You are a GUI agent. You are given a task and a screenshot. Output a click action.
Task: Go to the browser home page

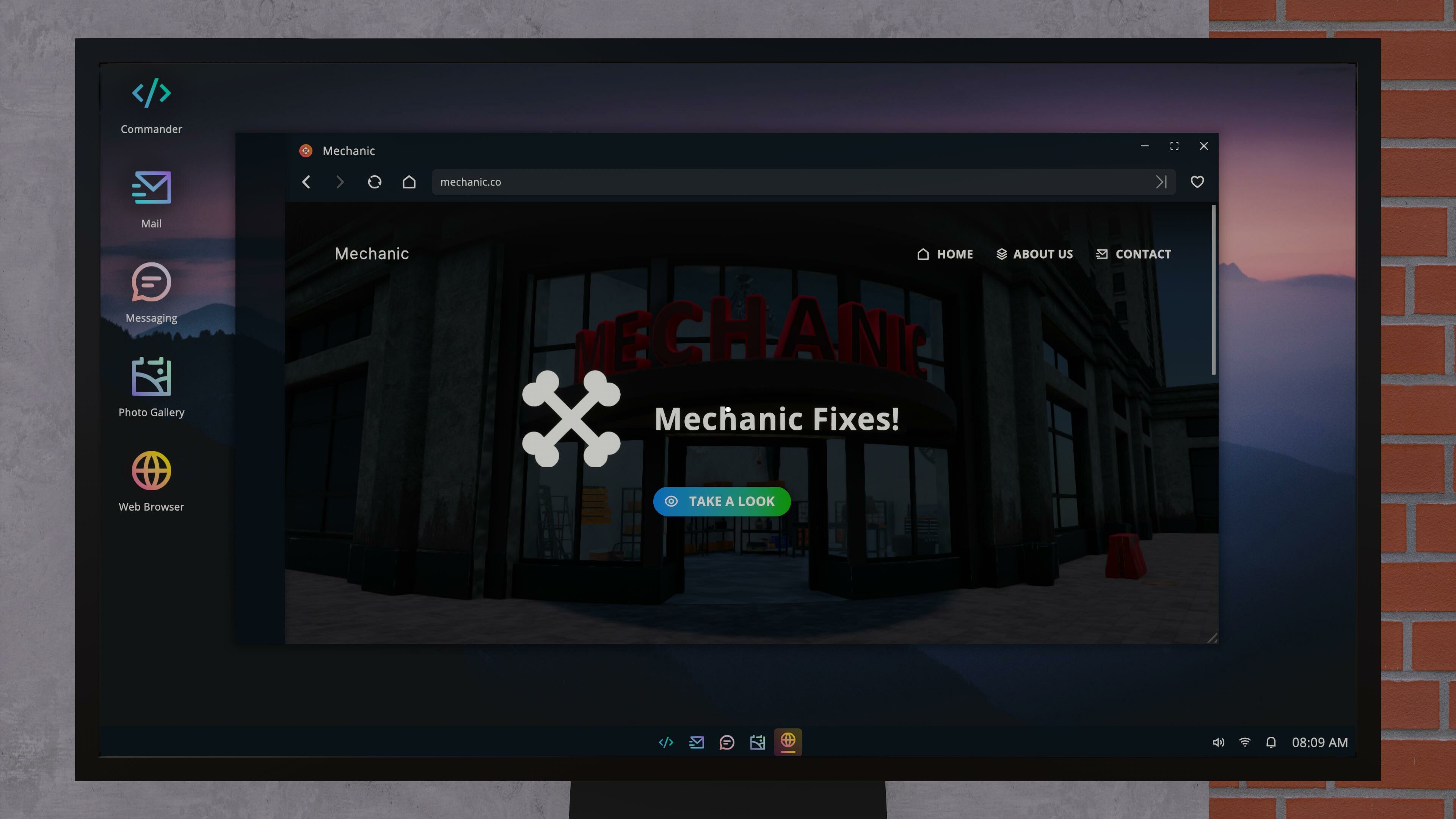point(409,182)
